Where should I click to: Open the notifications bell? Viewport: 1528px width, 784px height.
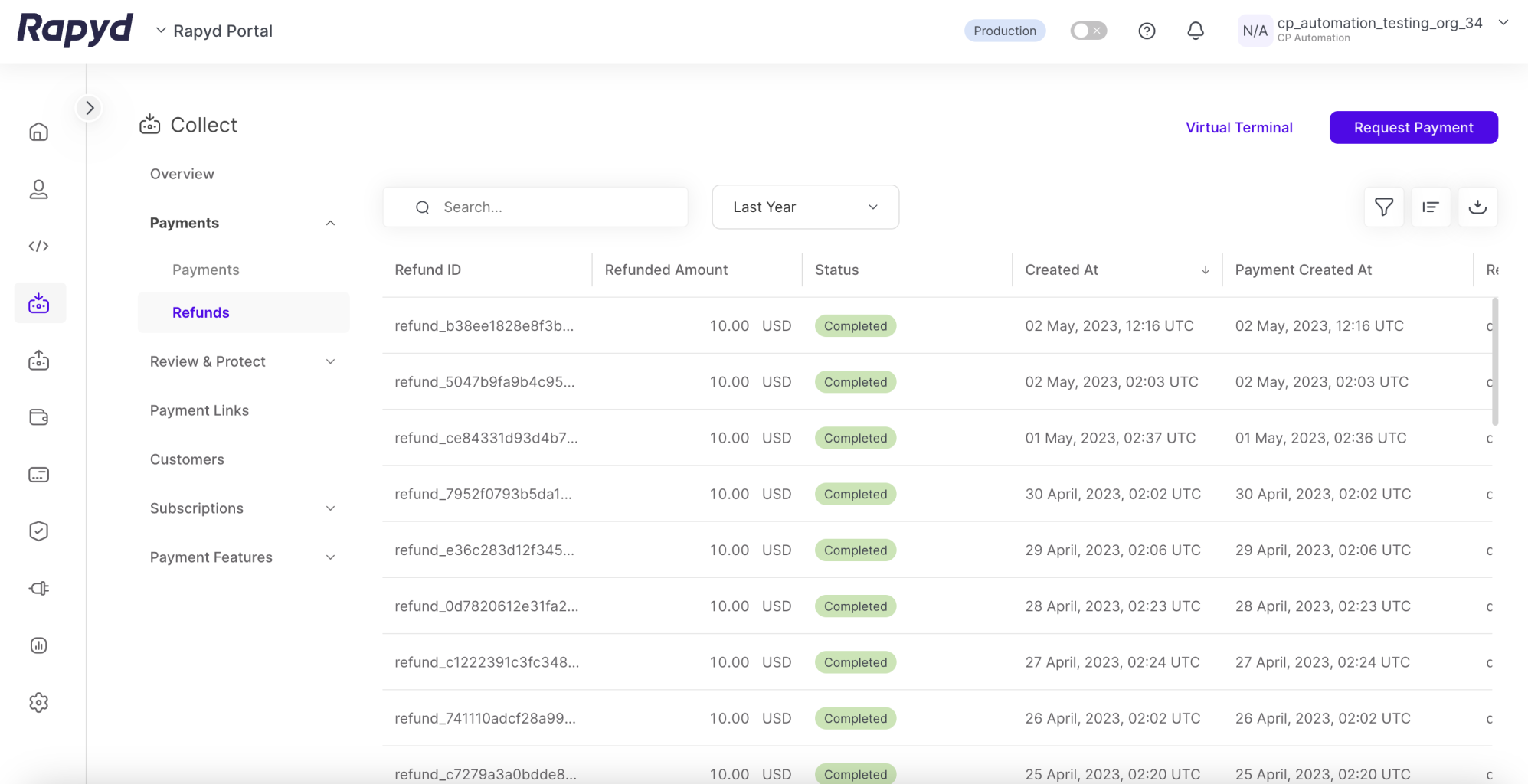pyautogui.click(x=1195, y=31)
